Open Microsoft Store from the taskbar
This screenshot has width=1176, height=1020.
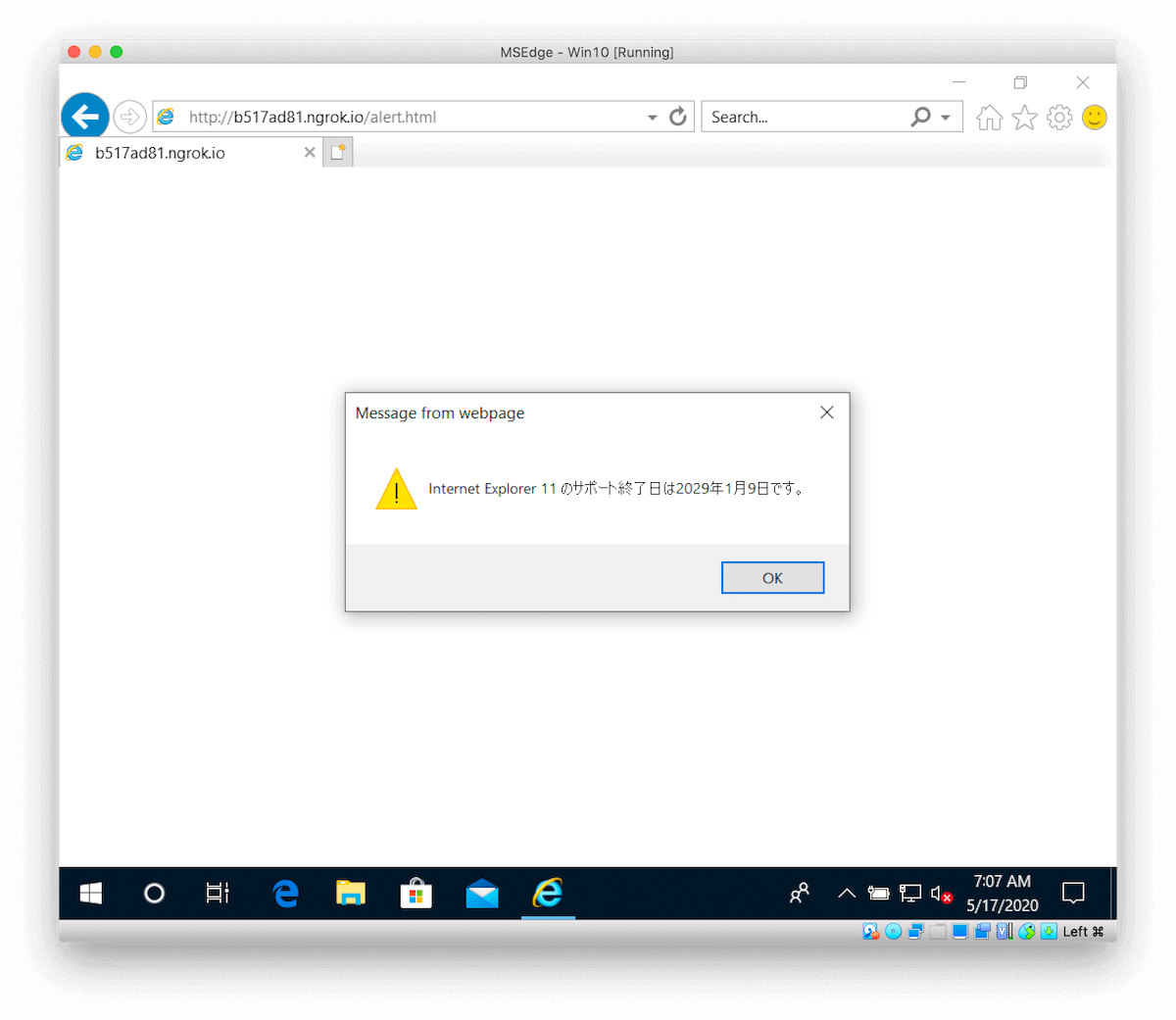point(416,893)
